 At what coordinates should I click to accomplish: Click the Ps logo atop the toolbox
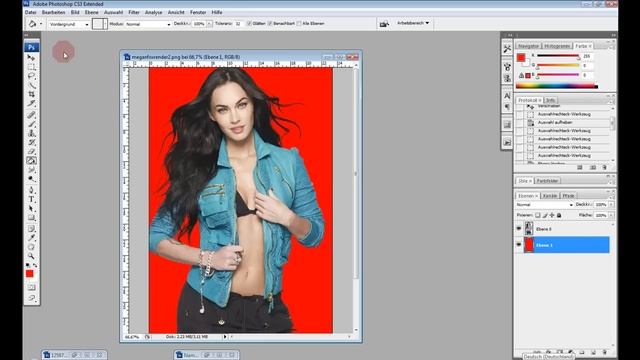point(31,47)
